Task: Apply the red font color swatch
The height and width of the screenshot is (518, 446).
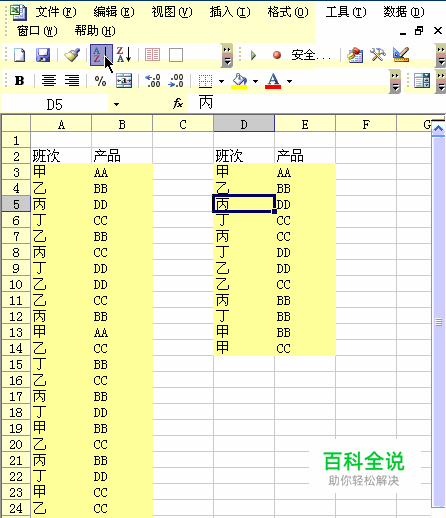Action: click(x=273, y=81)
